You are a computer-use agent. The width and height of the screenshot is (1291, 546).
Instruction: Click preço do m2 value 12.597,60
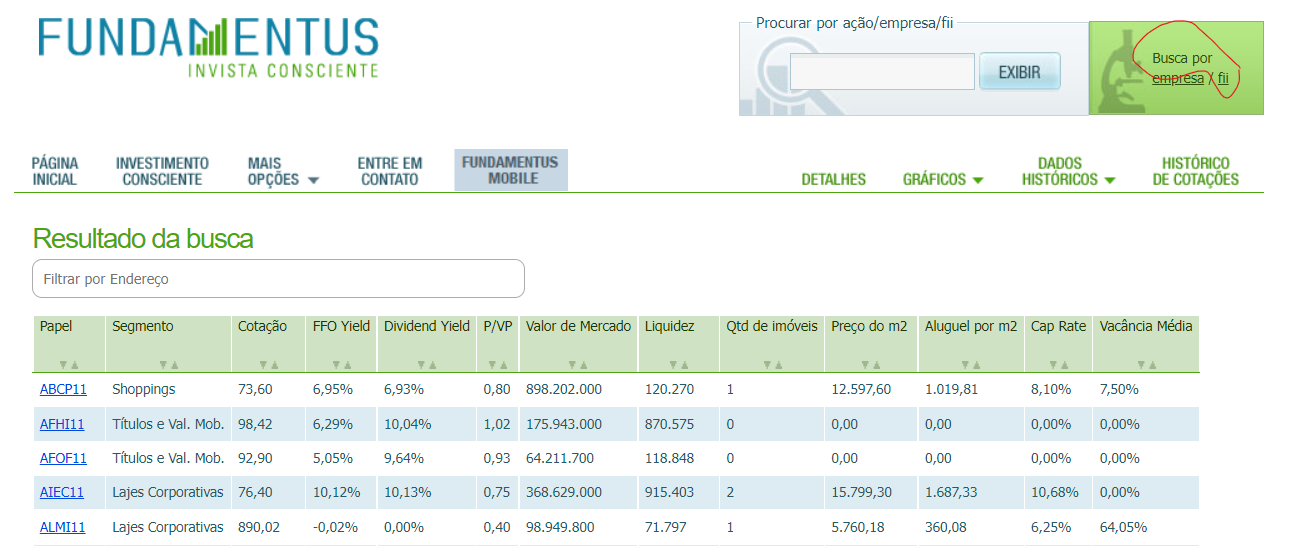[861, 389]
